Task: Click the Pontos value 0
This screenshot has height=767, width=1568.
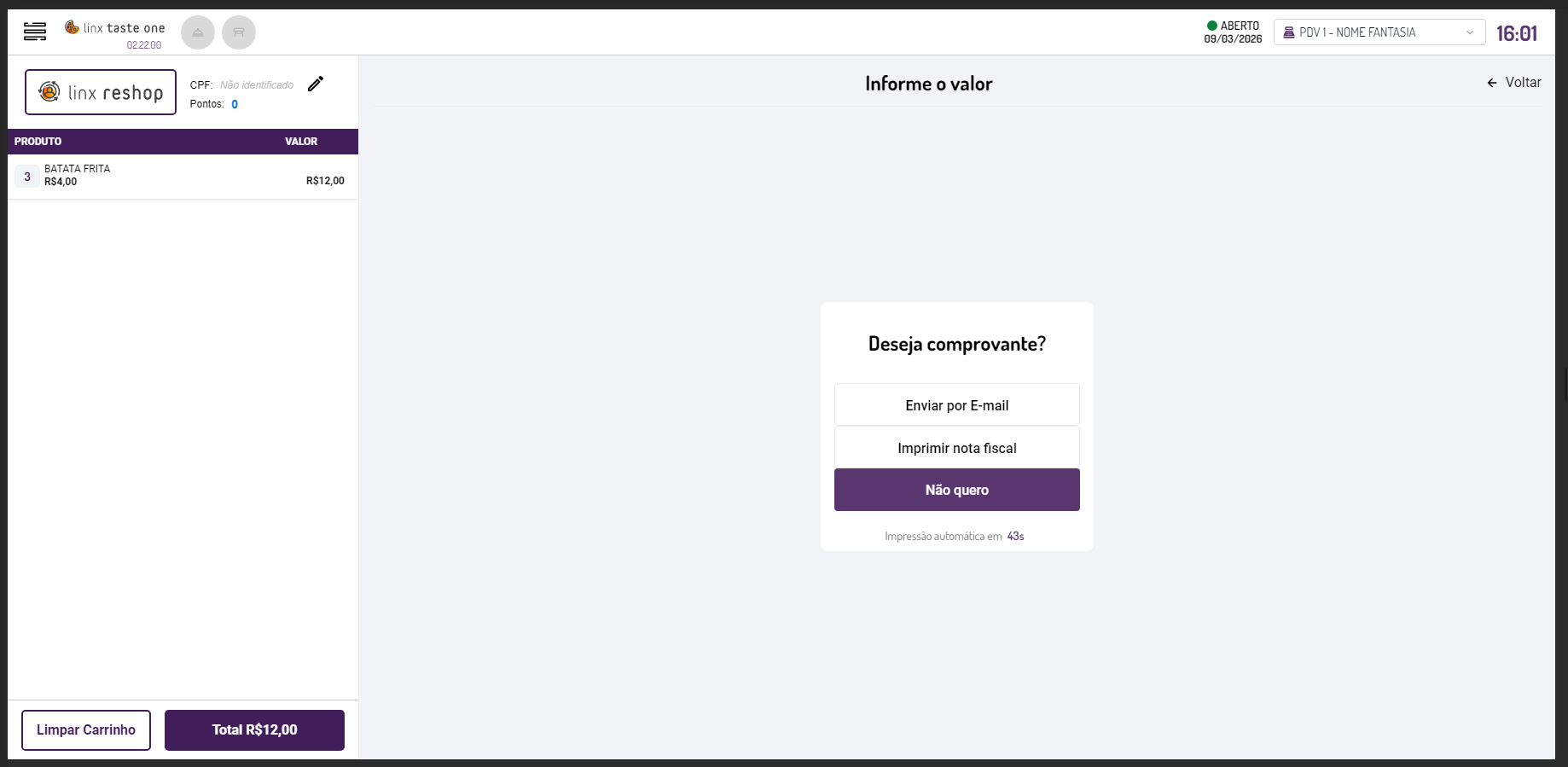Action: pos(235,104)
